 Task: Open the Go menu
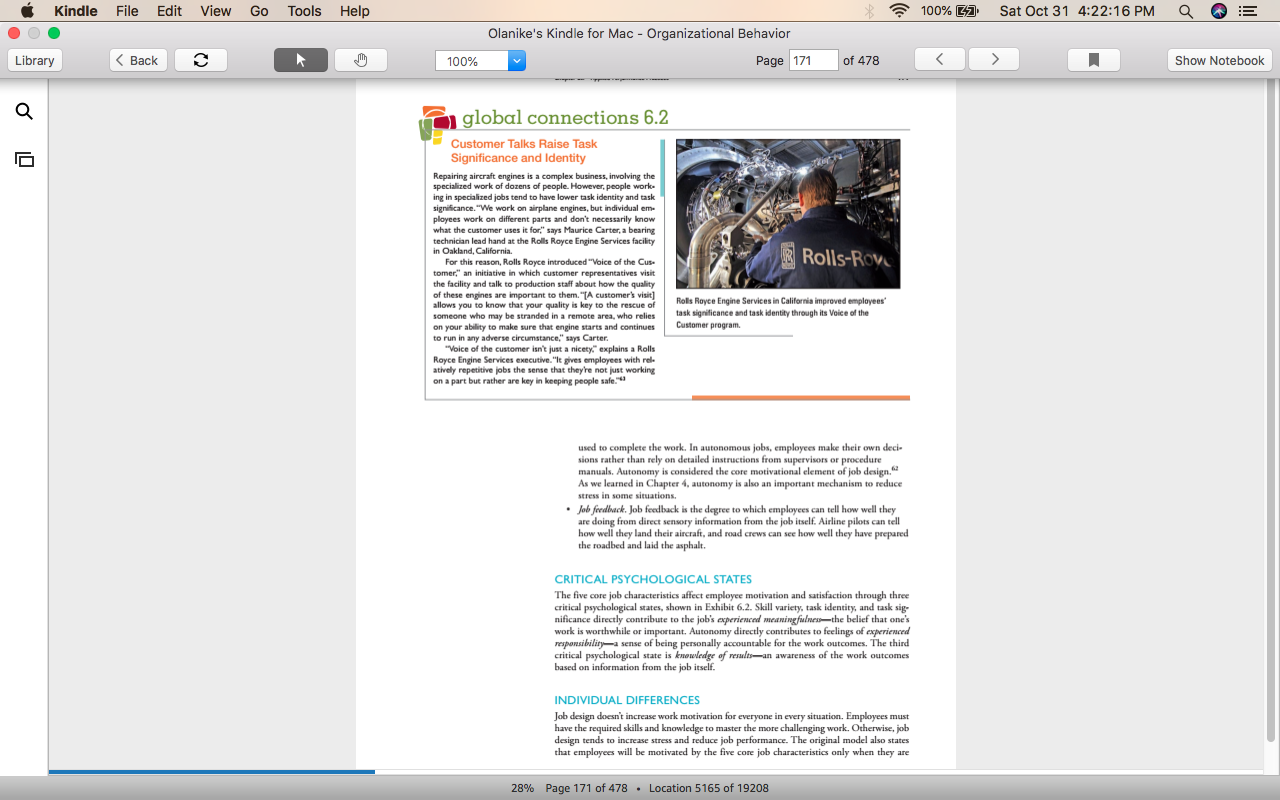point(260,11)
